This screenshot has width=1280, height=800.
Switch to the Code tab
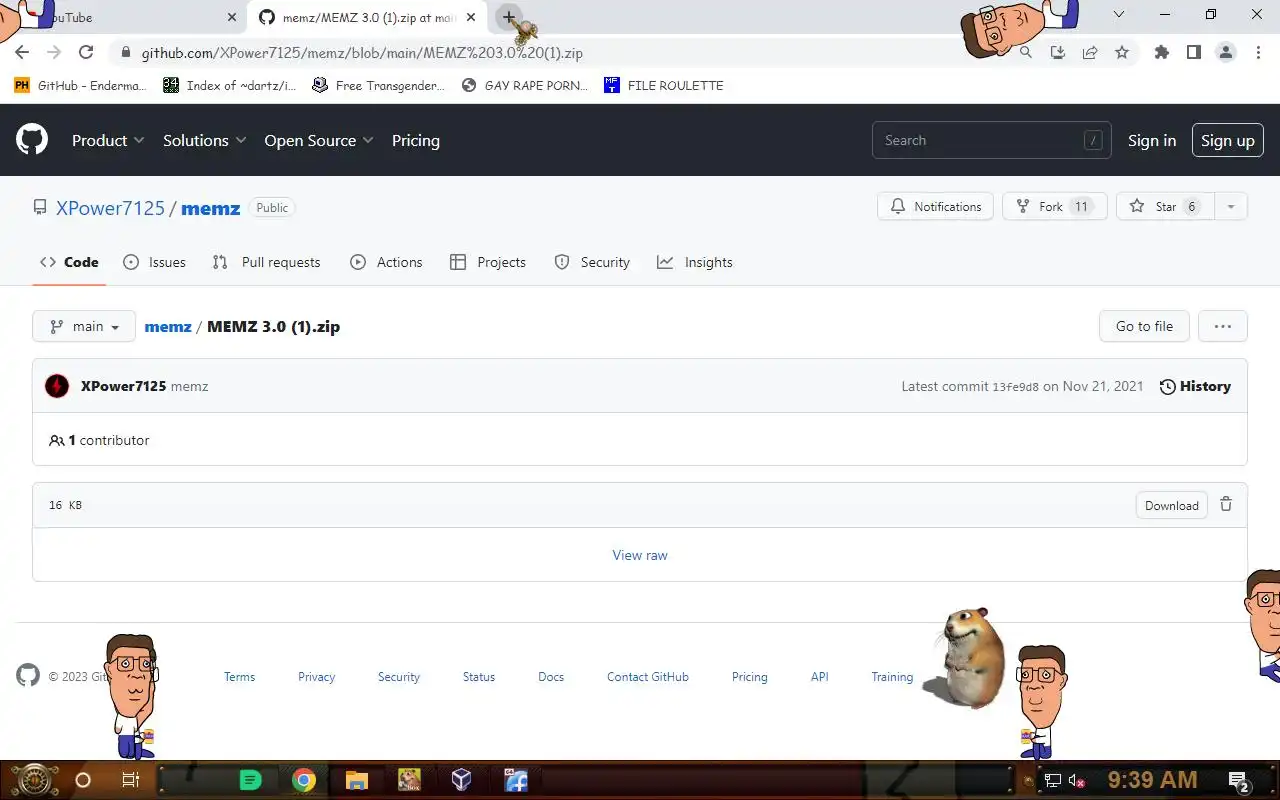tap(69, 262)
